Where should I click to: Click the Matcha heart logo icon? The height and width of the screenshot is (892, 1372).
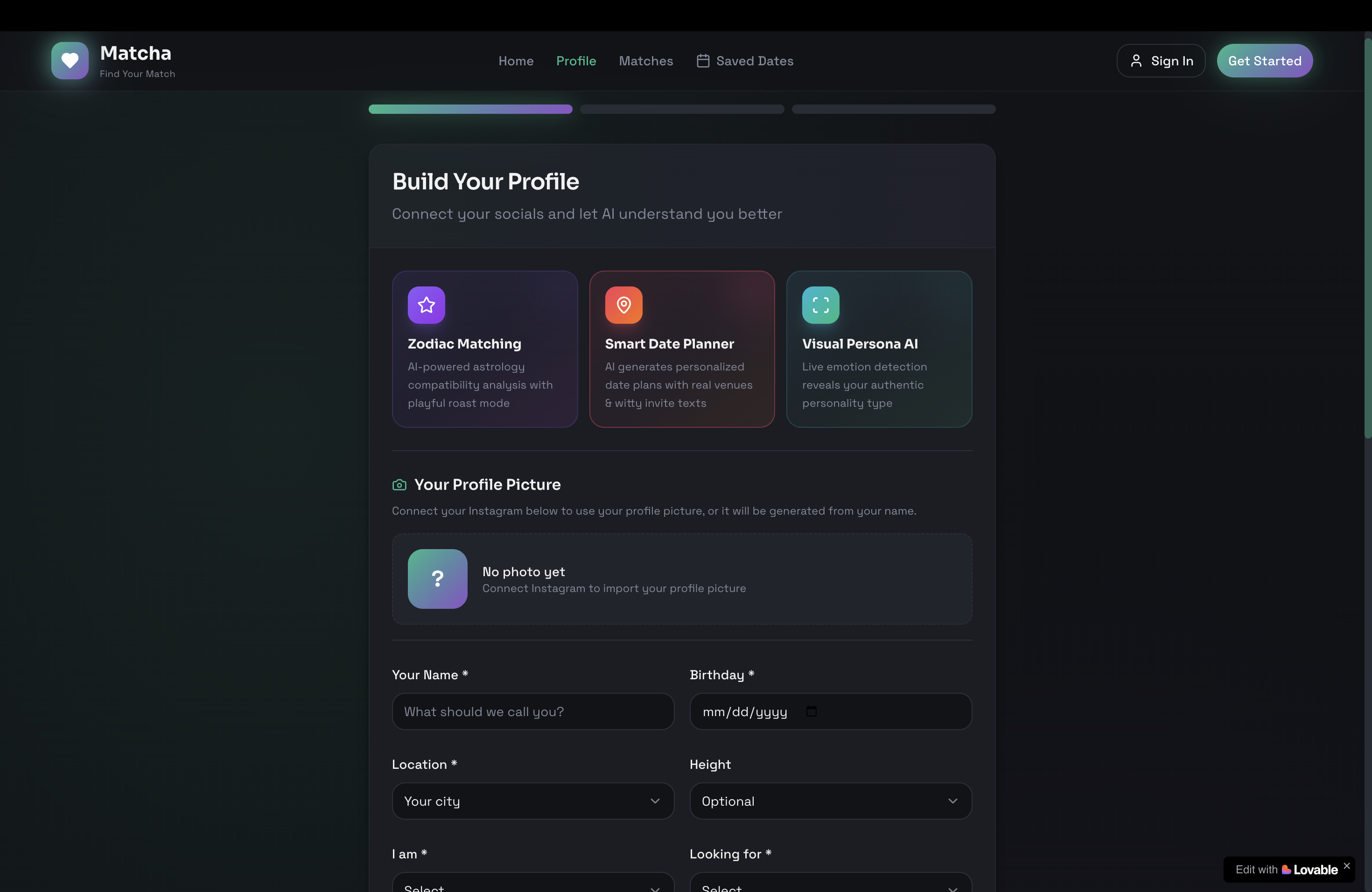click(70, 61)
